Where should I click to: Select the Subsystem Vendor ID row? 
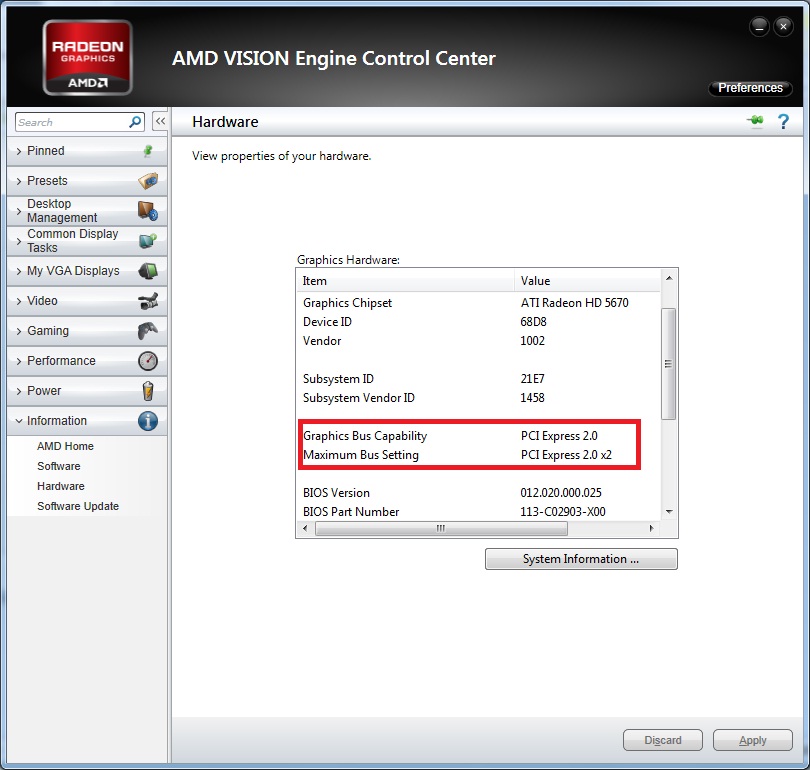pos(479,398)
